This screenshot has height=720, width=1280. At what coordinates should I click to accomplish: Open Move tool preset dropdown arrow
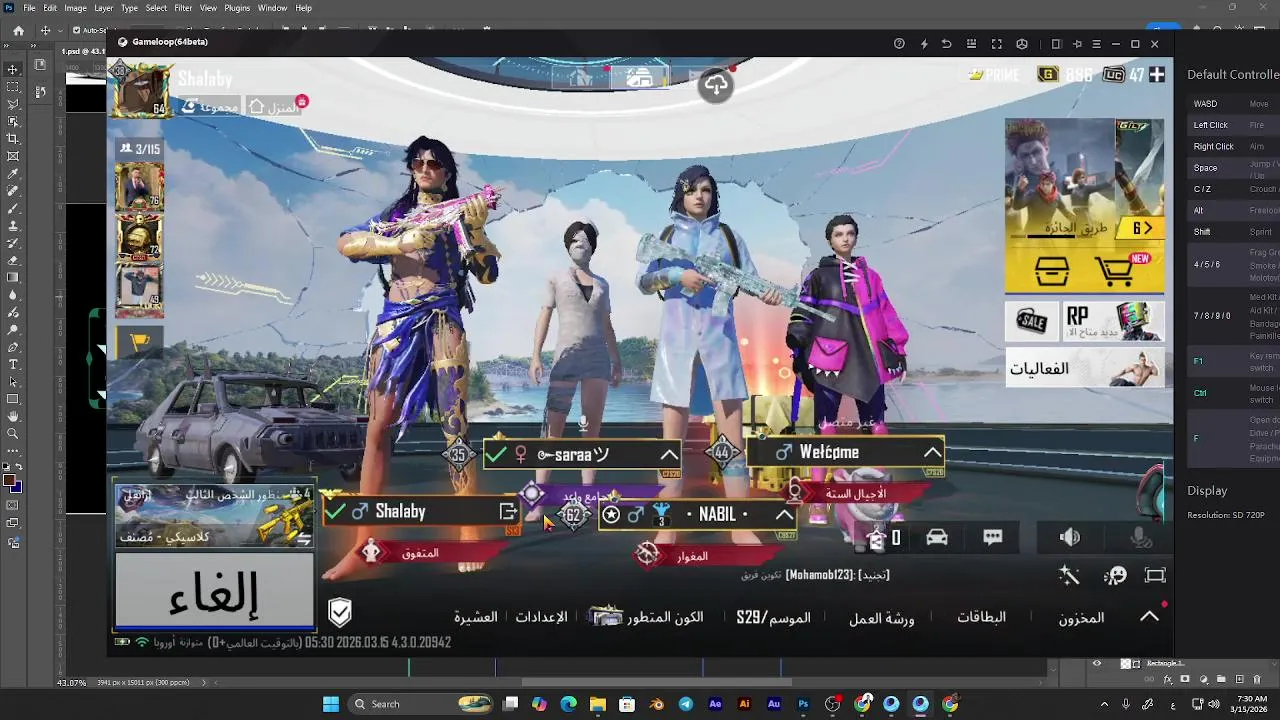pos(60,30)
